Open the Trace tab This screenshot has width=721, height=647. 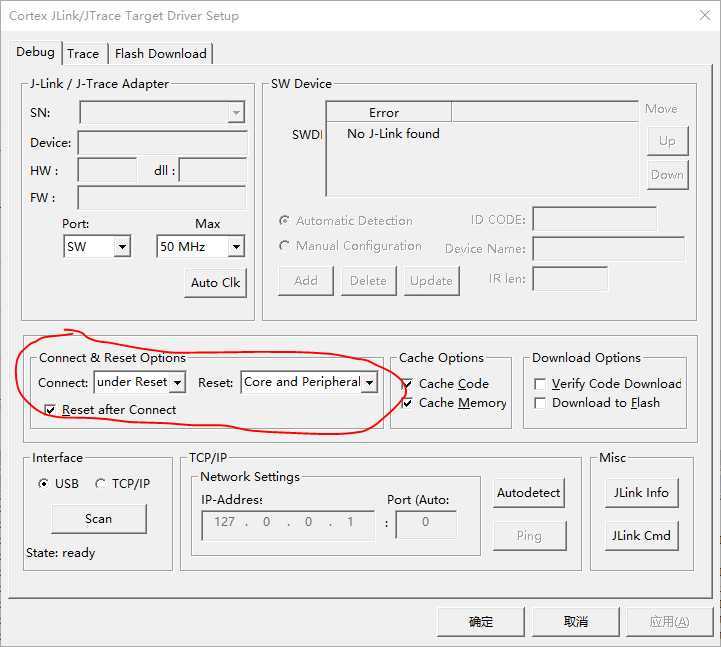[x=83, y=54]
